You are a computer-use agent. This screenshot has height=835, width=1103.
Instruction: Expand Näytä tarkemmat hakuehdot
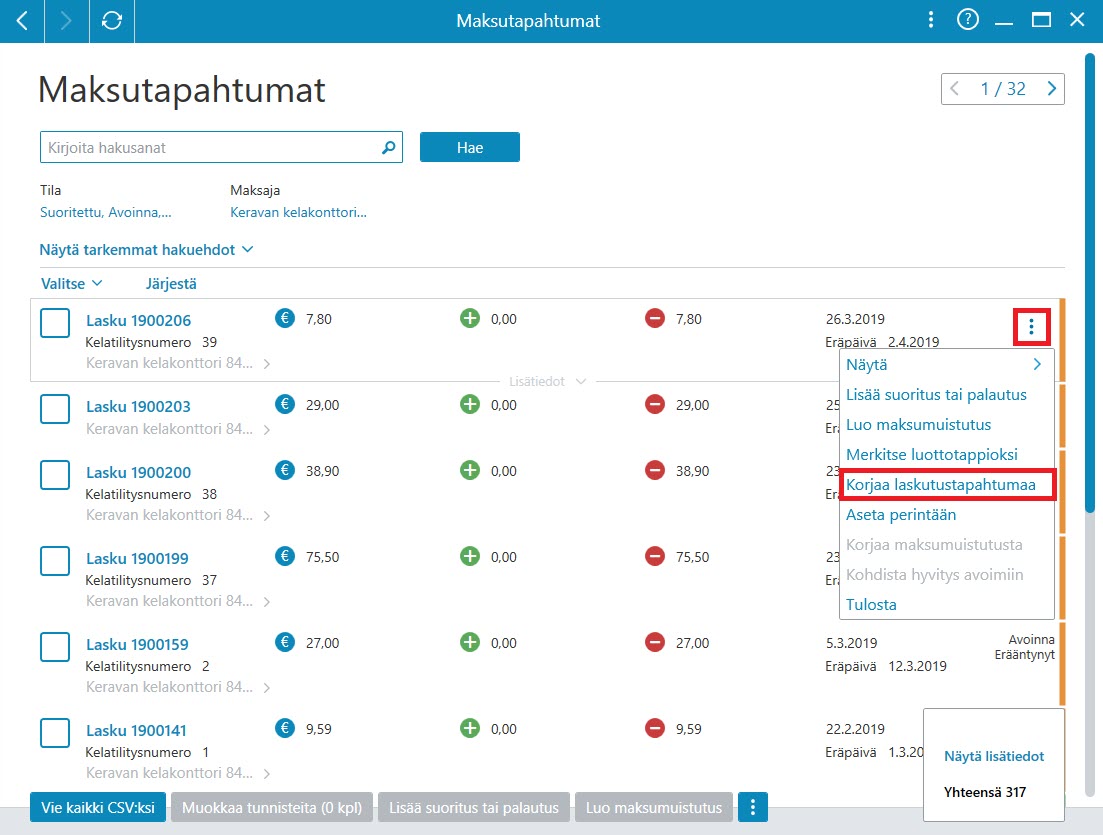pyautogui.click(x=146, y=250)
